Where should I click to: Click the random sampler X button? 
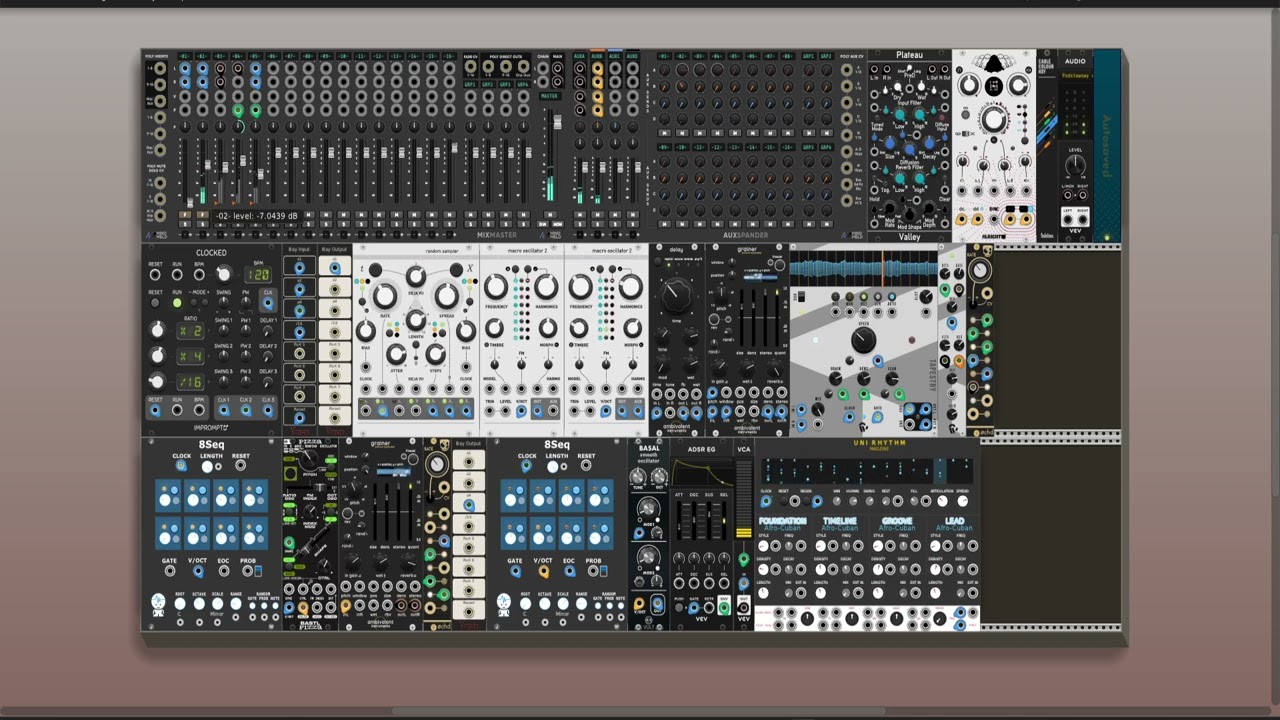456,269
